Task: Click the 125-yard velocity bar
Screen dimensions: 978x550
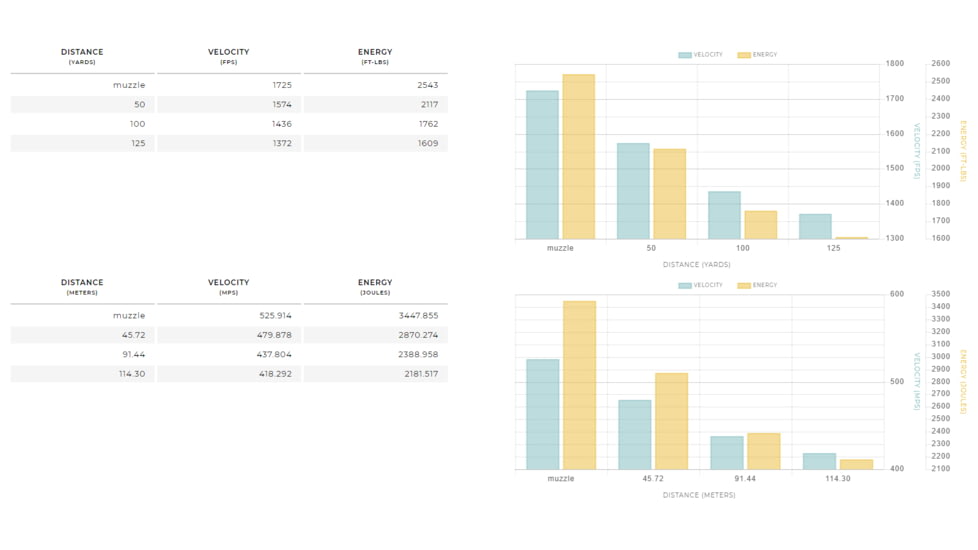Action: tap(815, 226)
